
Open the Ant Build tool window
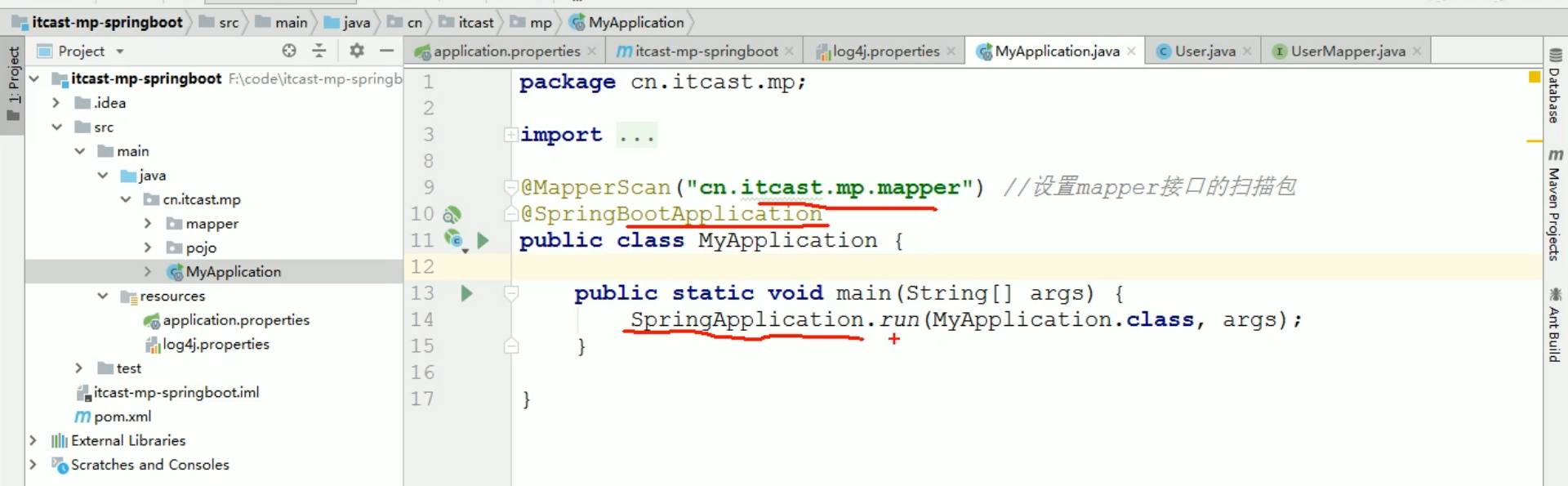1555,324
